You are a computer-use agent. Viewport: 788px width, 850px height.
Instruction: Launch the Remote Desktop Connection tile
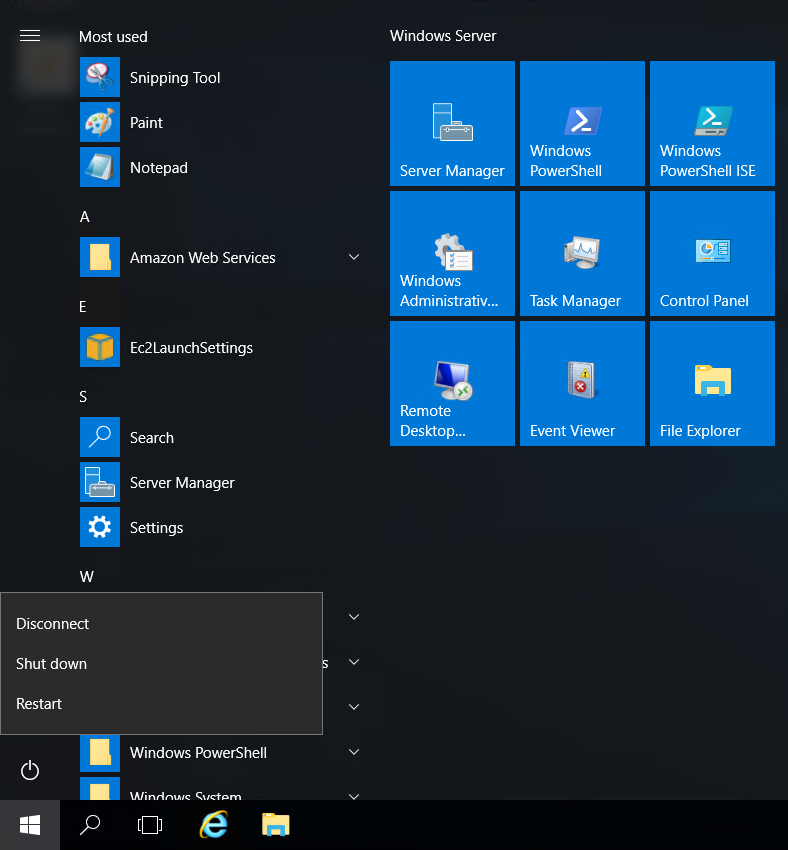point(452,383)
